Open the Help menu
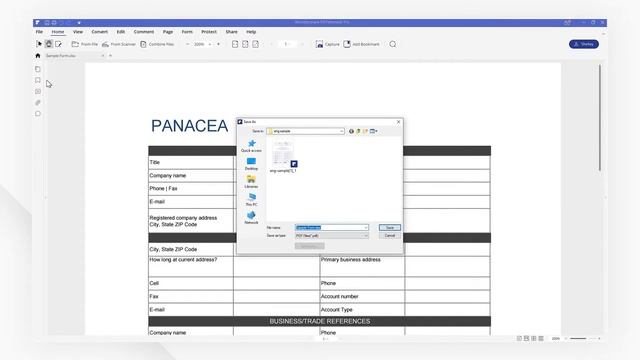The image size is (640, 360). [251, 32]
